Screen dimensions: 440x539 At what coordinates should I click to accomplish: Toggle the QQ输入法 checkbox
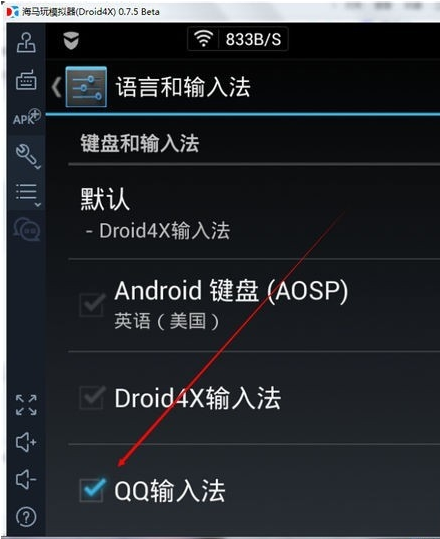coord(92,490)
